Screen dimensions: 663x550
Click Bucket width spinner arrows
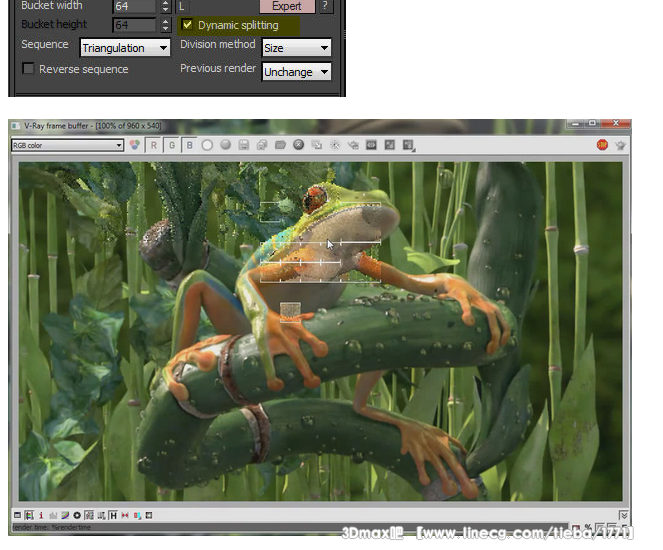click(166, 6)
